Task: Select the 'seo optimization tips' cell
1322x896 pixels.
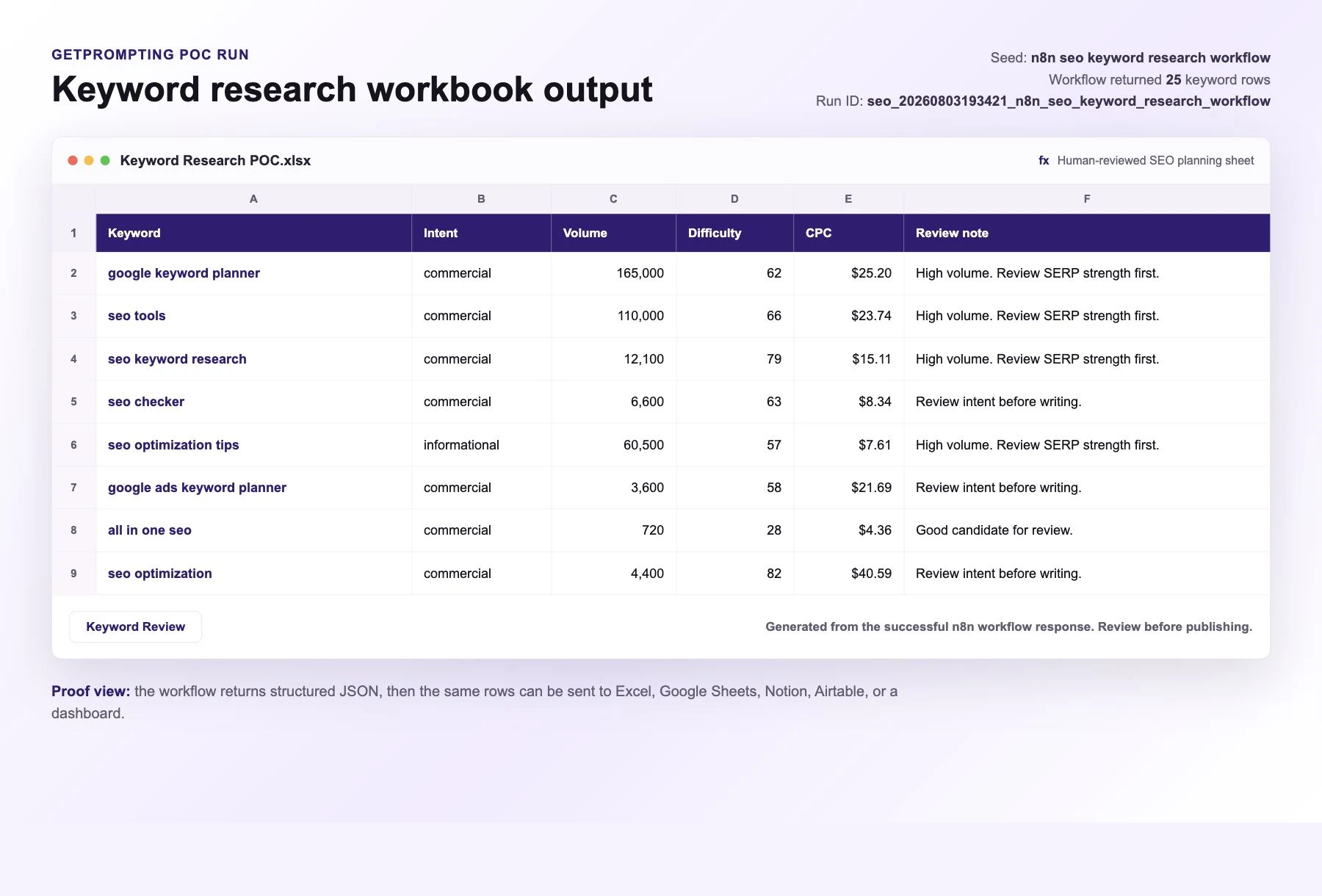Action: coord(253,445)
